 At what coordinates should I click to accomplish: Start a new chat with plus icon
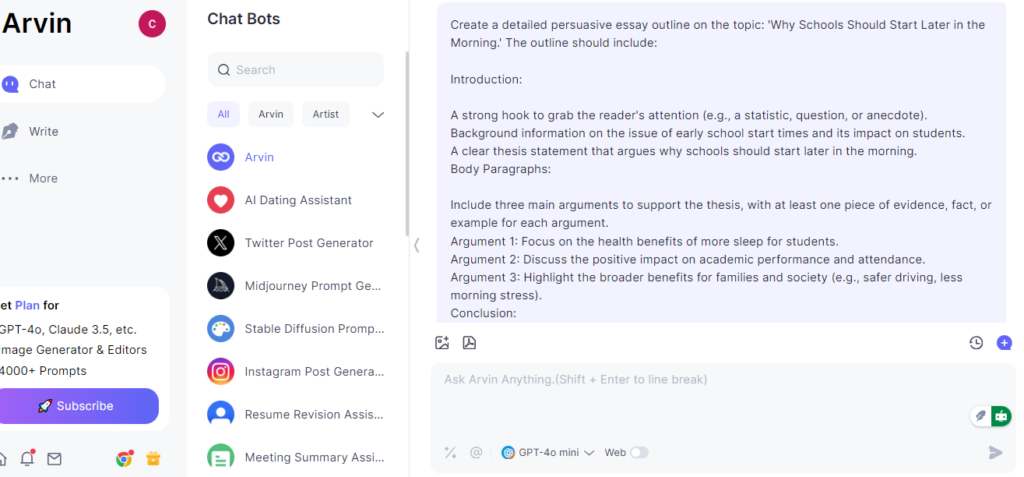tap(1004, 342)
